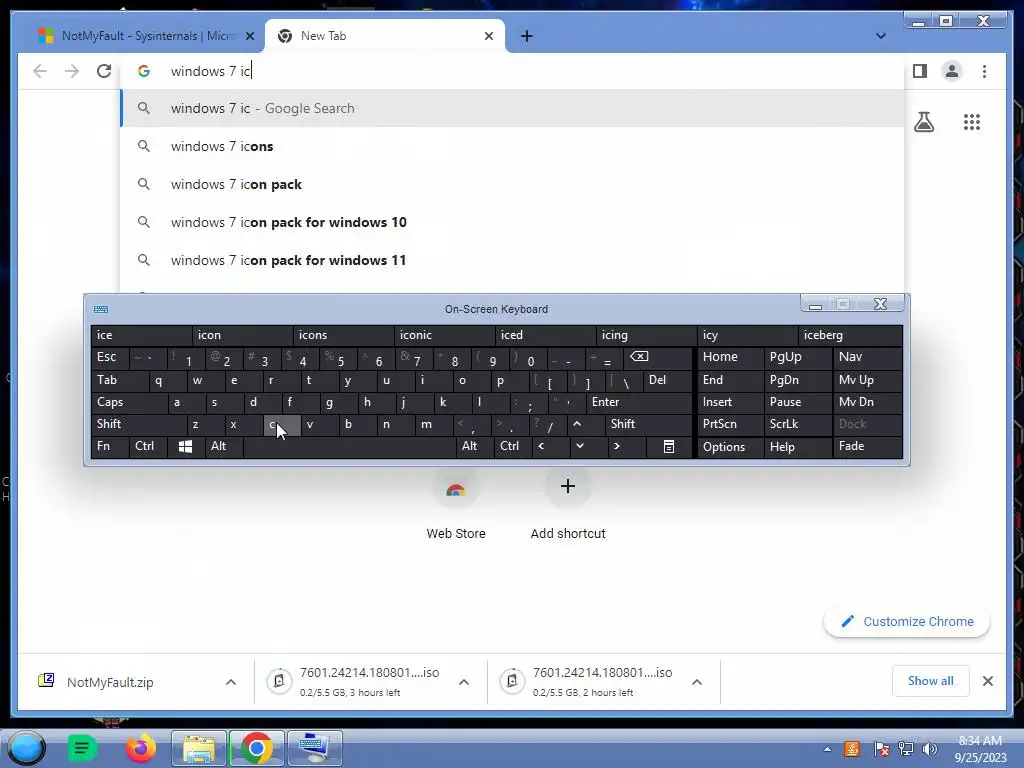Viewport: 1024px width, 768px height.
Task: Toggle the Caps key
Action: tap(129, 402)
